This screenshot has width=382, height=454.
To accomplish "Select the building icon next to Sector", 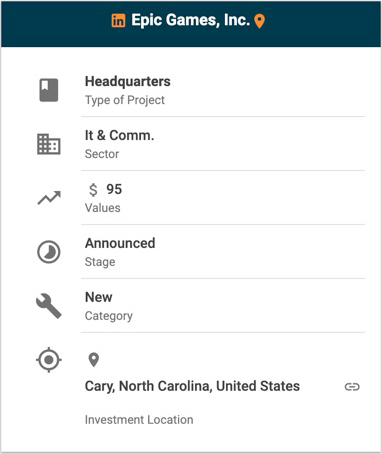I will pyautogui.click(x=49, y=144).
